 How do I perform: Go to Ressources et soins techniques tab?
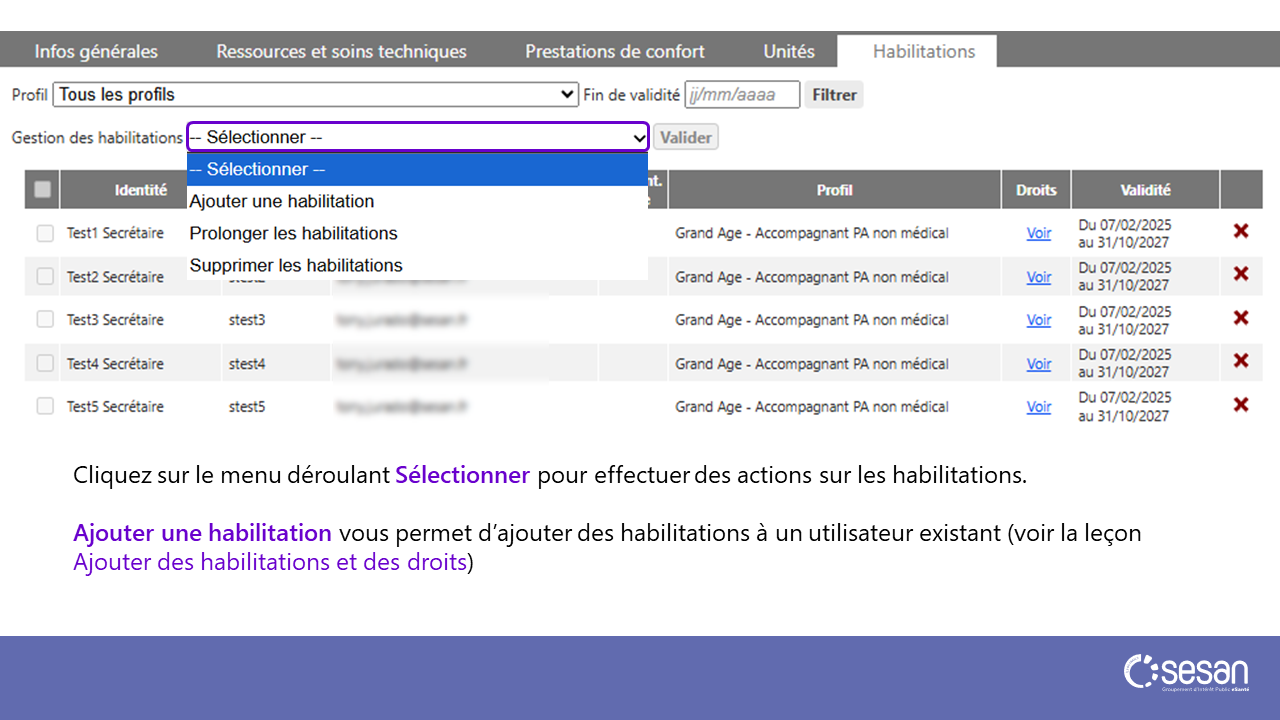pyautogui.click(x=341, y=51)
